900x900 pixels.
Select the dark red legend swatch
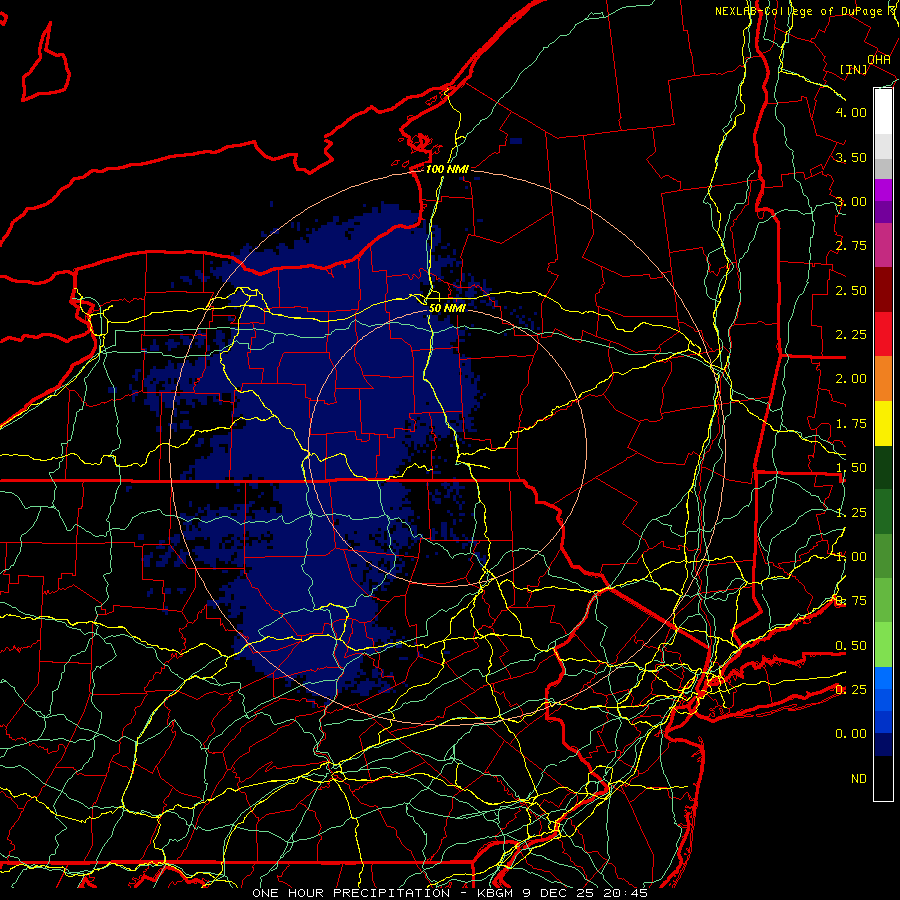pos(883,290)
